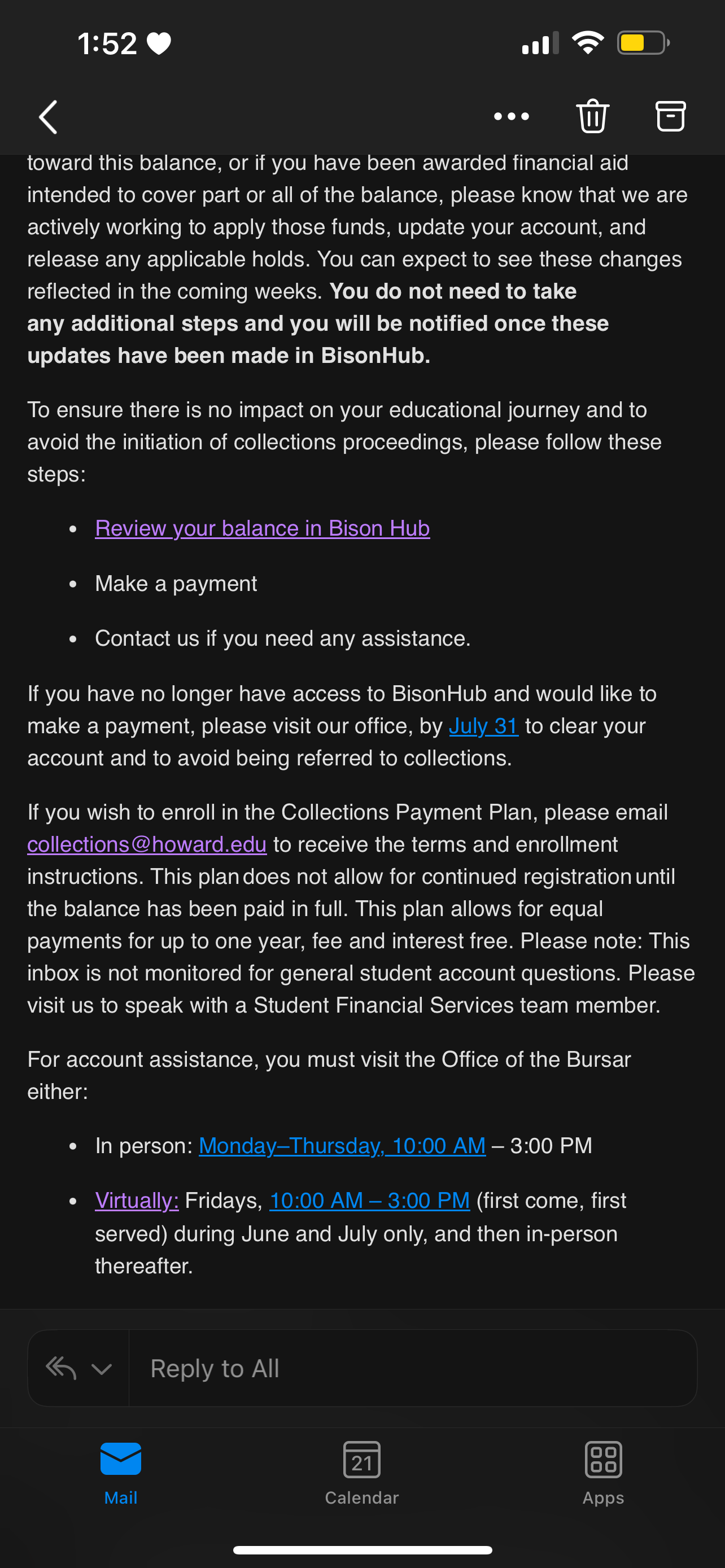Delete this email with the trash icon

[592, 116]
